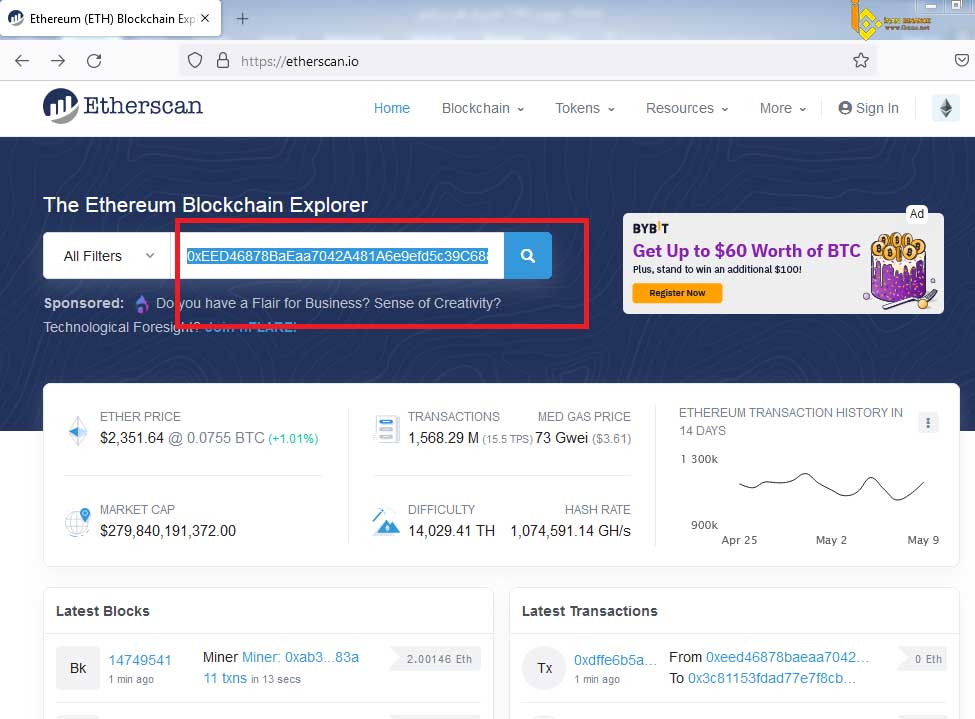Open Miner: 0xab3...83a link
The height and width of the screenshot is (719, 975).
(300, 657)
